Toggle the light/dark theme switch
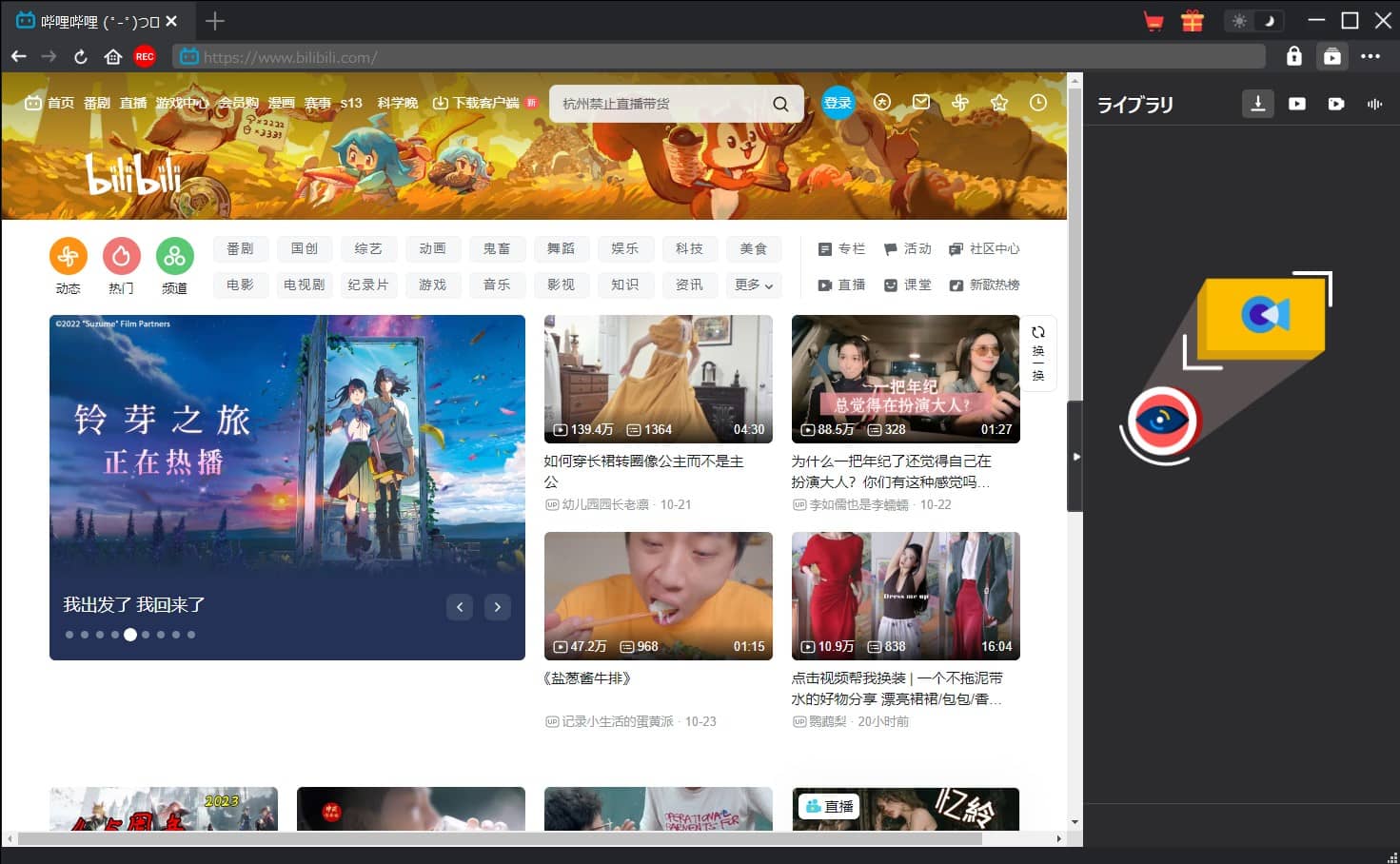This screenshot has width=1400, height=864. [x=1253, y=21]
